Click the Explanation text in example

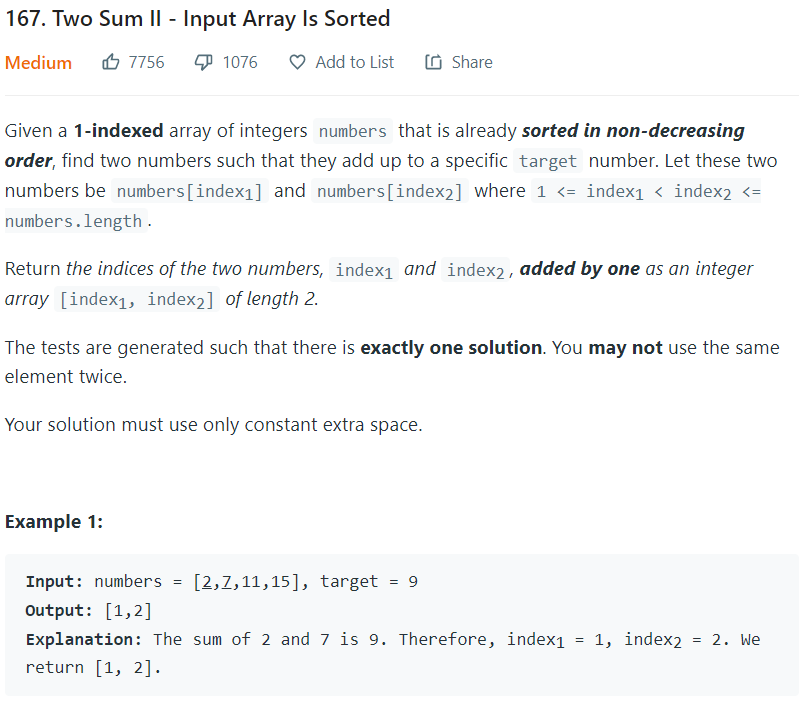click(393, 654)
